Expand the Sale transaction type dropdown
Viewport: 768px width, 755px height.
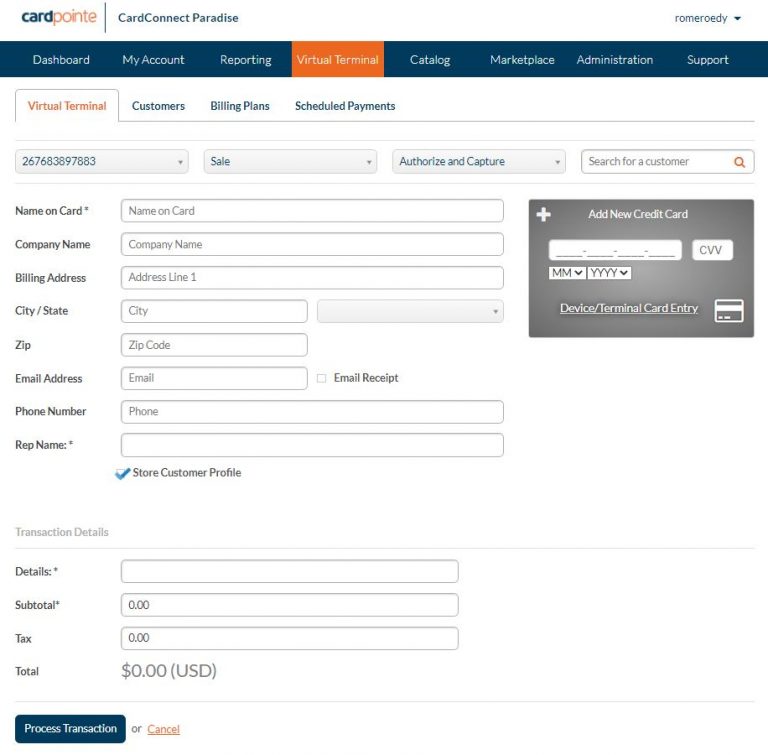tap(289, 161)
